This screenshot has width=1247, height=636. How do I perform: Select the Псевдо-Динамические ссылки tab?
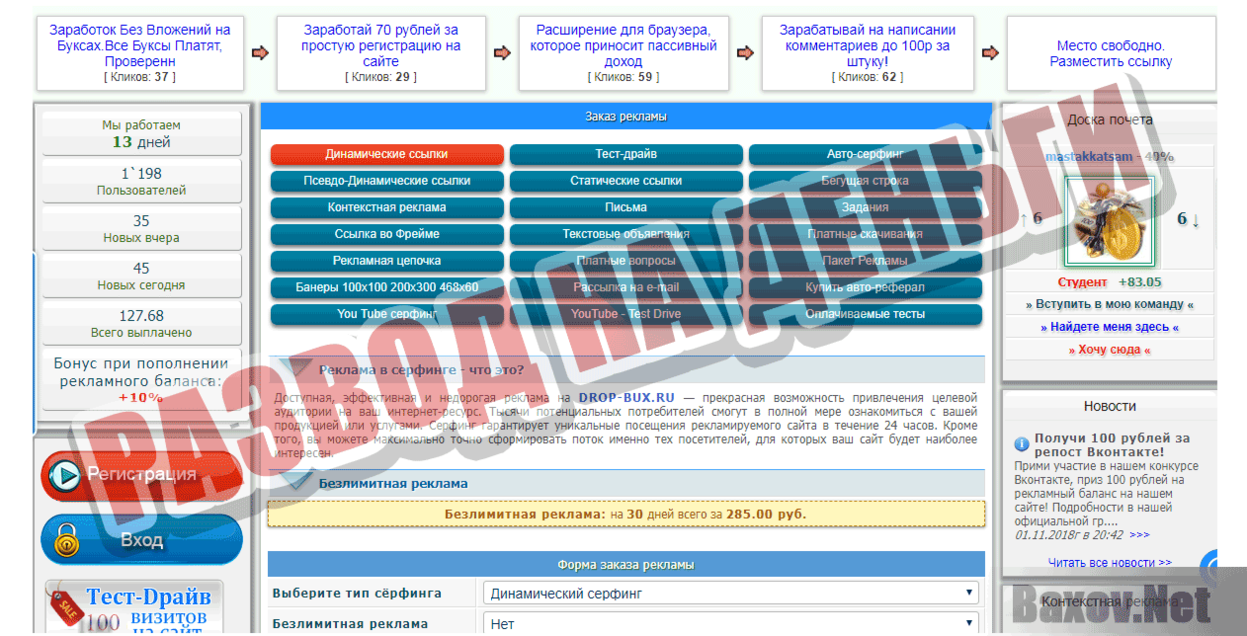coord(387,181)
